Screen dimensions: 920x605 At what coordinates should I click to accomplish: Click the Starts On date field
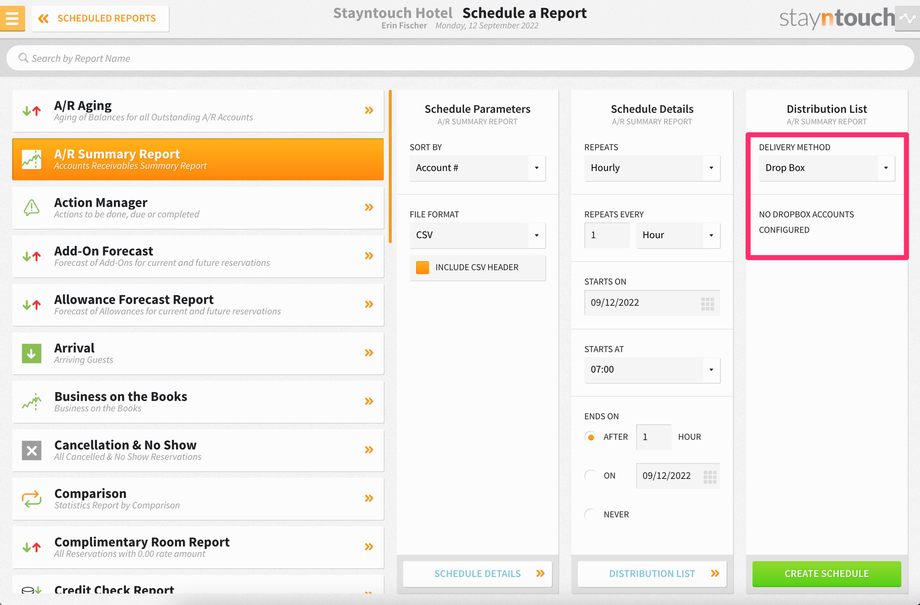[652, 303]
